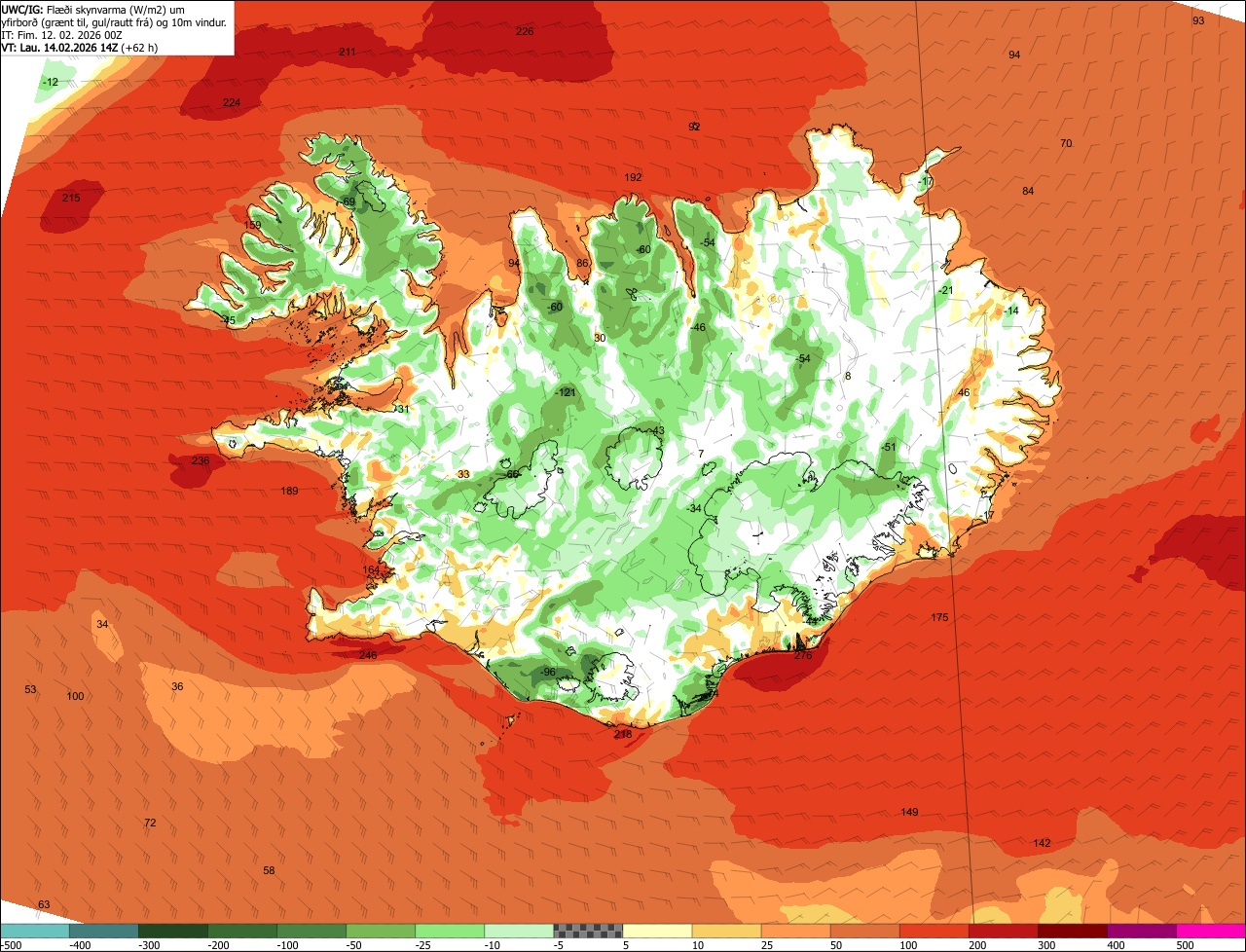This screenshot has height=952, width=1246.
Task: Click the legend swatch between -500 and -400
Action: (35, 932)
